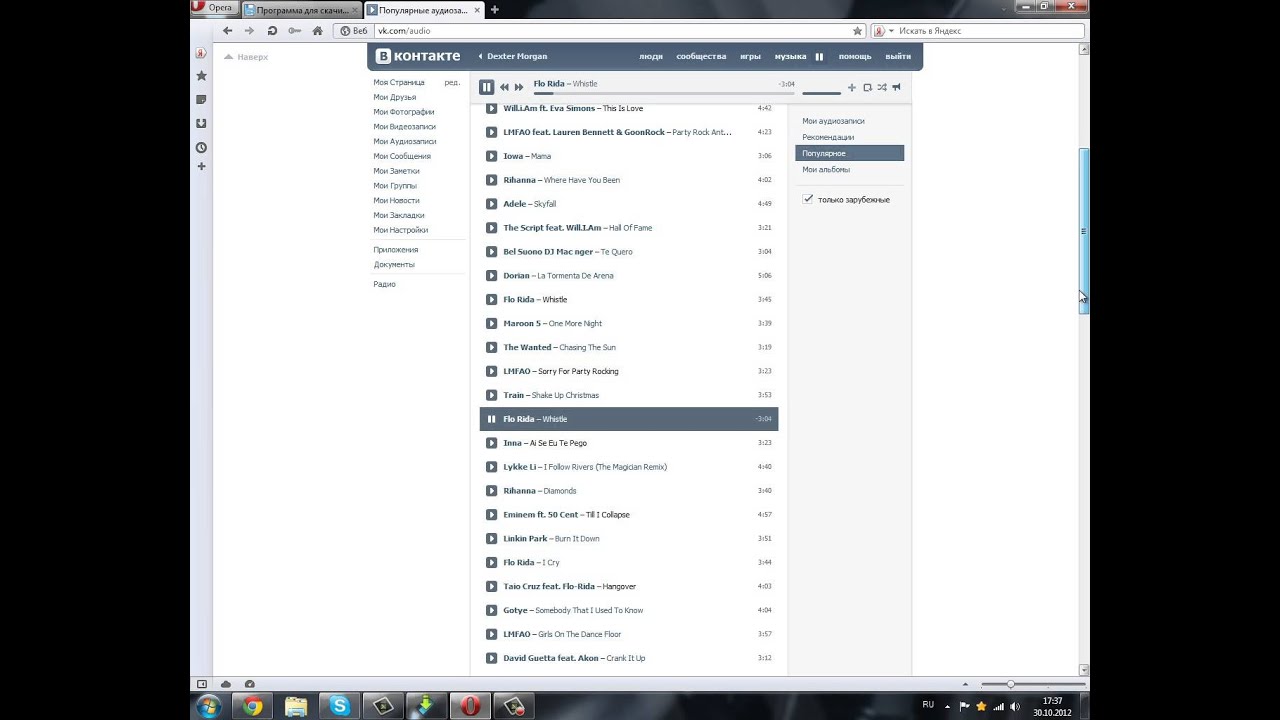
Task: Play The Wanted – Chasing The Sun
Action: 491,348
